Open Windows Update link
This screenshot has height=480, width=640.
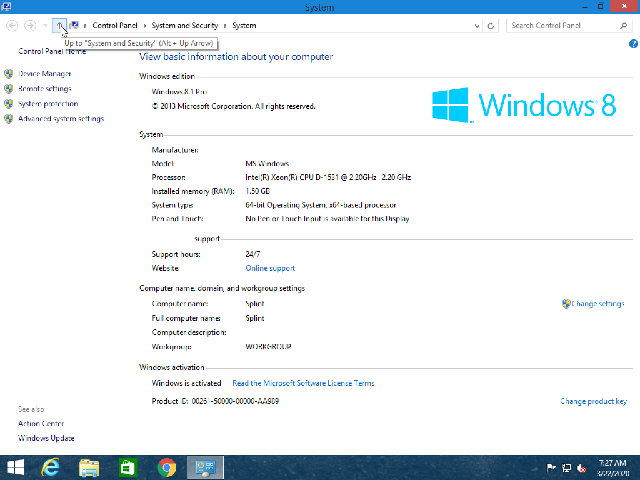[x=46, y=438]
